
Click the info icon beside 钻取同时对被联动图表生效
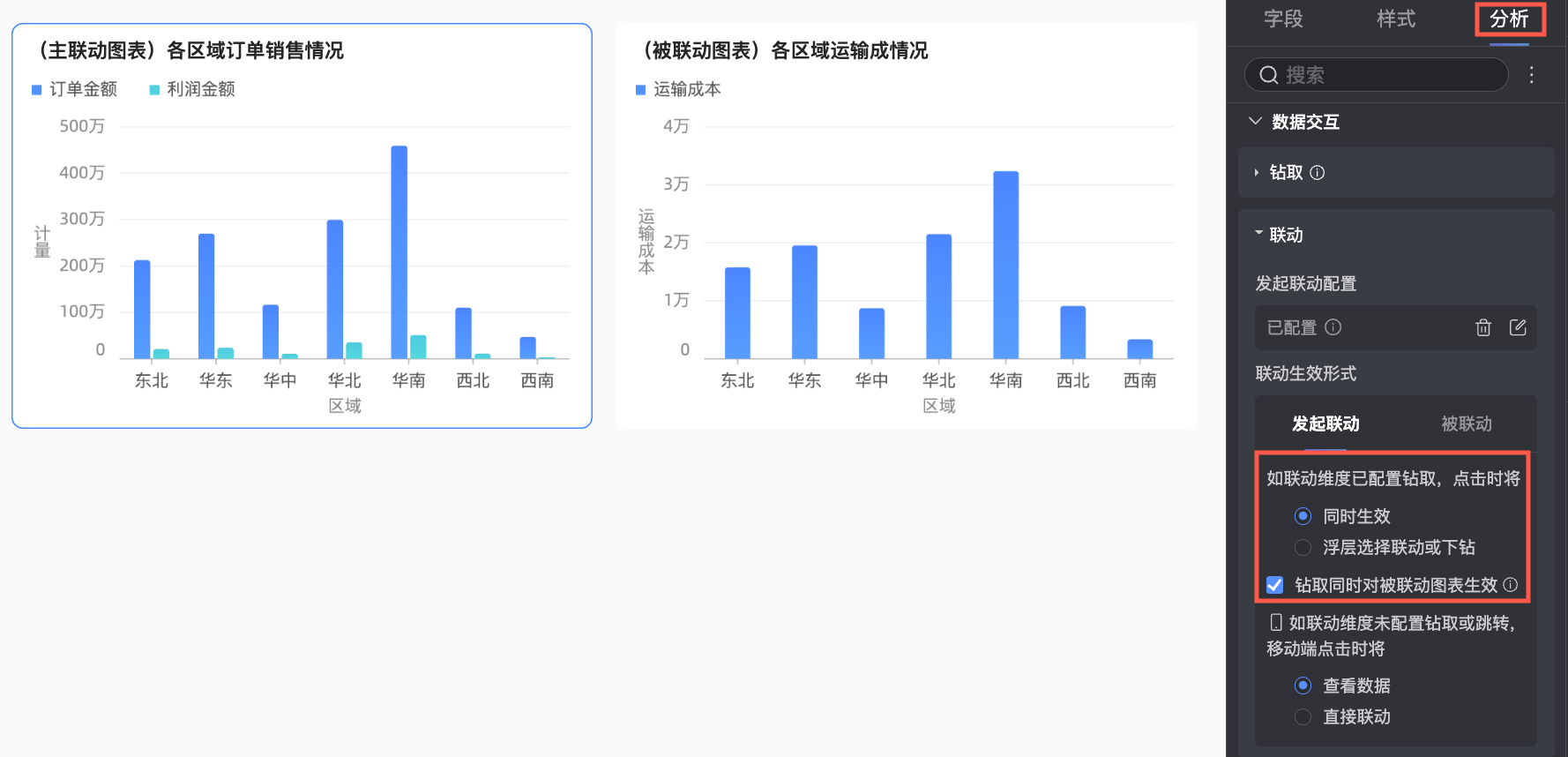point(1510,584)
